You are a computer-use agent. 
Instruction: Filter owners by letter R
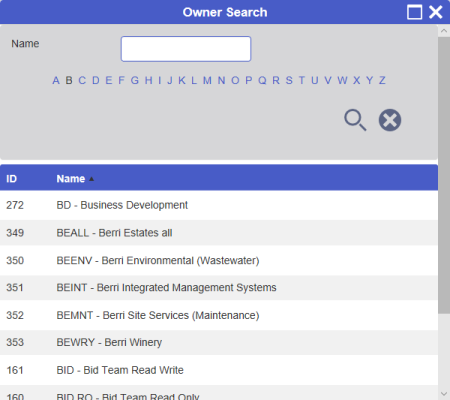coord(276,80)
